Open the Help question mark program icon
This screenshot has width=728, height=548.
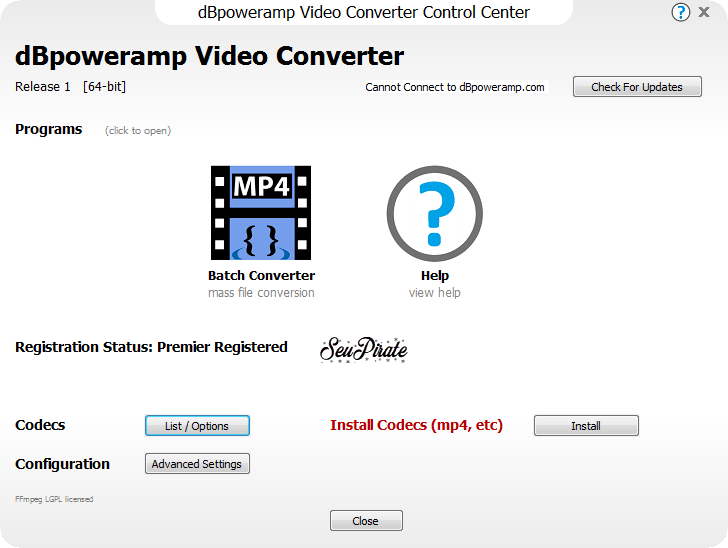click(x=435, y=214)
